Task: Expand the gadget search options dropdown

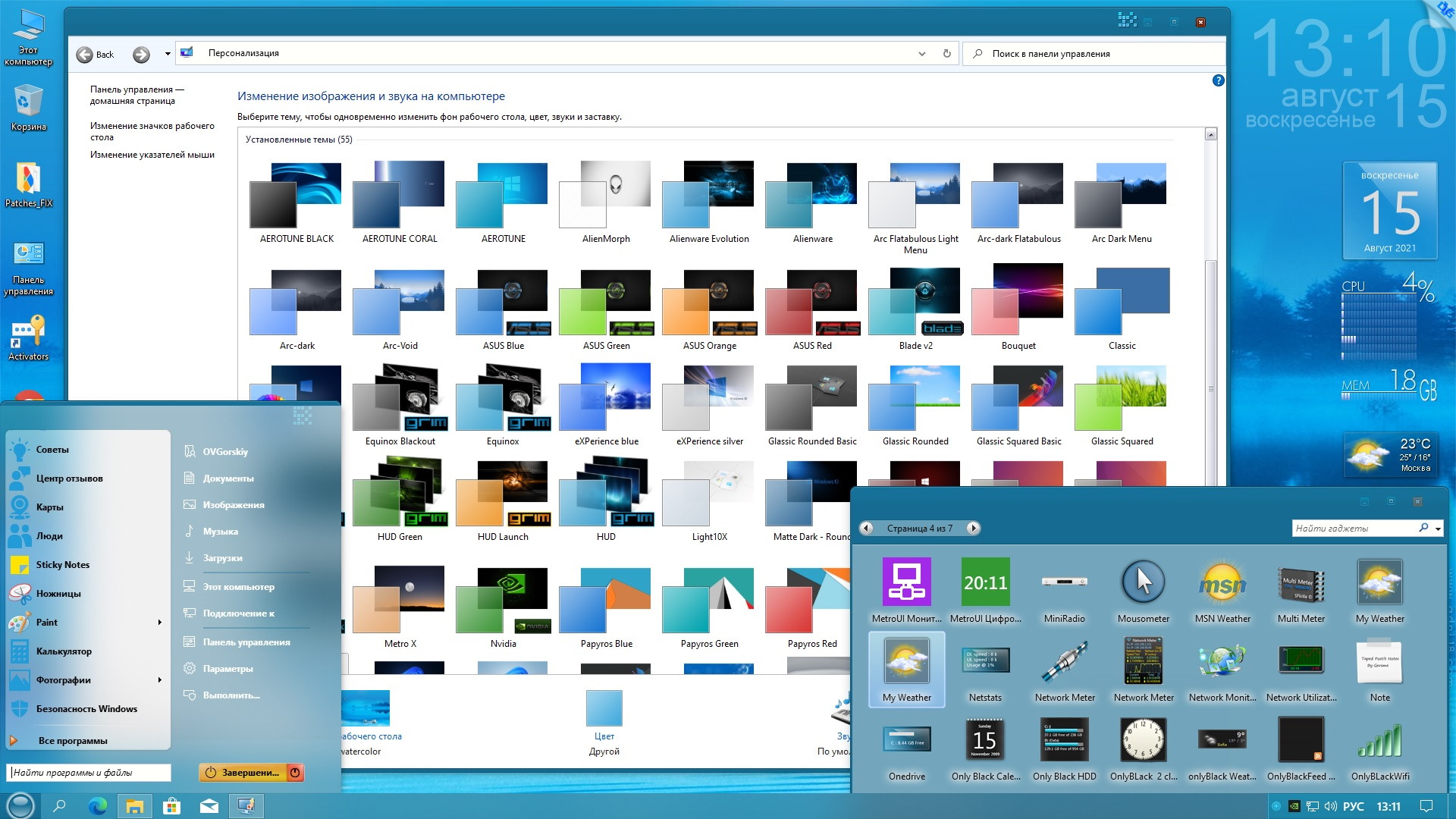Action: click(1438, 529)
